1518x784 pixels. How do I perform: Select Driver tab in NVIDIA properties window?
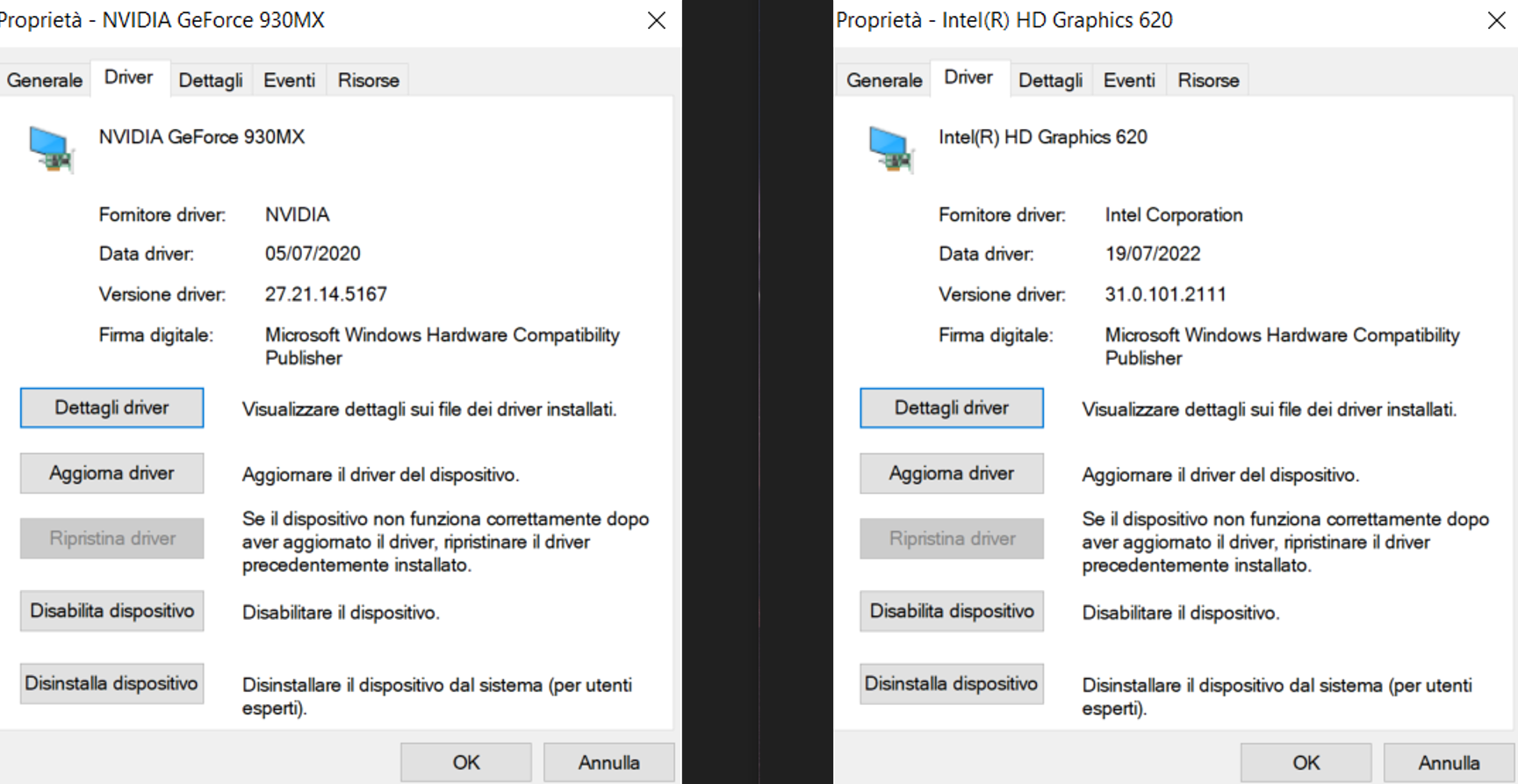pyautogui.click(x=128, y=77)
